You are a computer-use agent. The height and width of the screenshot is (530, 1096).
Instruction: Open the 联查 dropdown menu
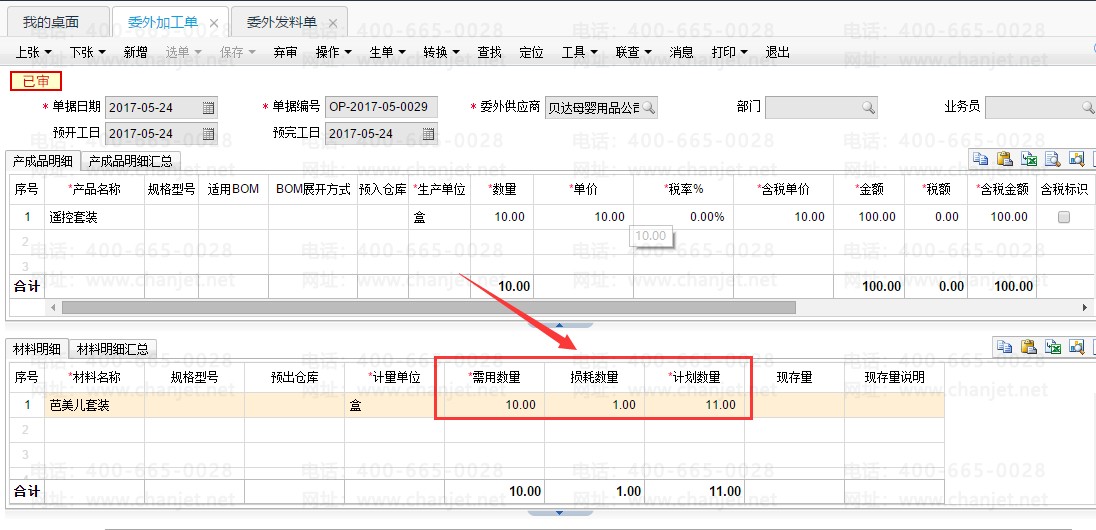633,52
